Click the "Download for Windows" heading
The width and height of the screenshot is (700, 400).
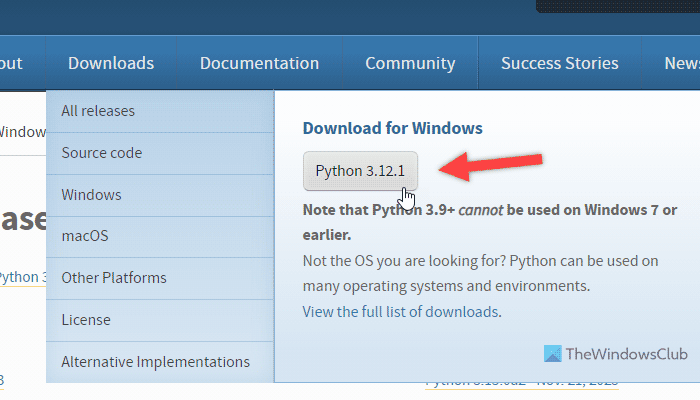[393, 128]
